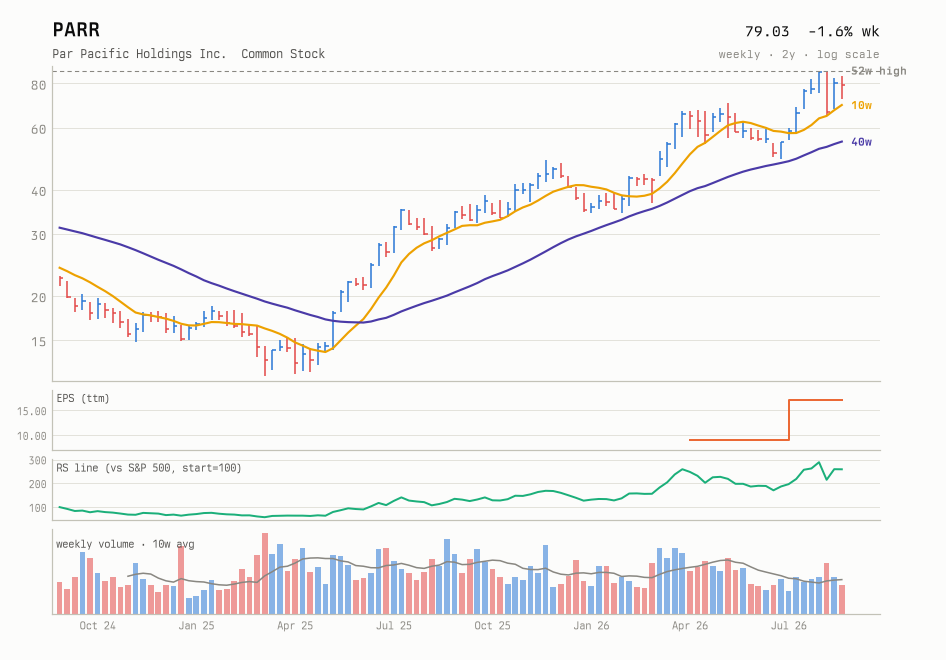The height and width of the screenshot is (660, 946).
Task: Click the 200 RS axis label
Action: tap(37, 484)
